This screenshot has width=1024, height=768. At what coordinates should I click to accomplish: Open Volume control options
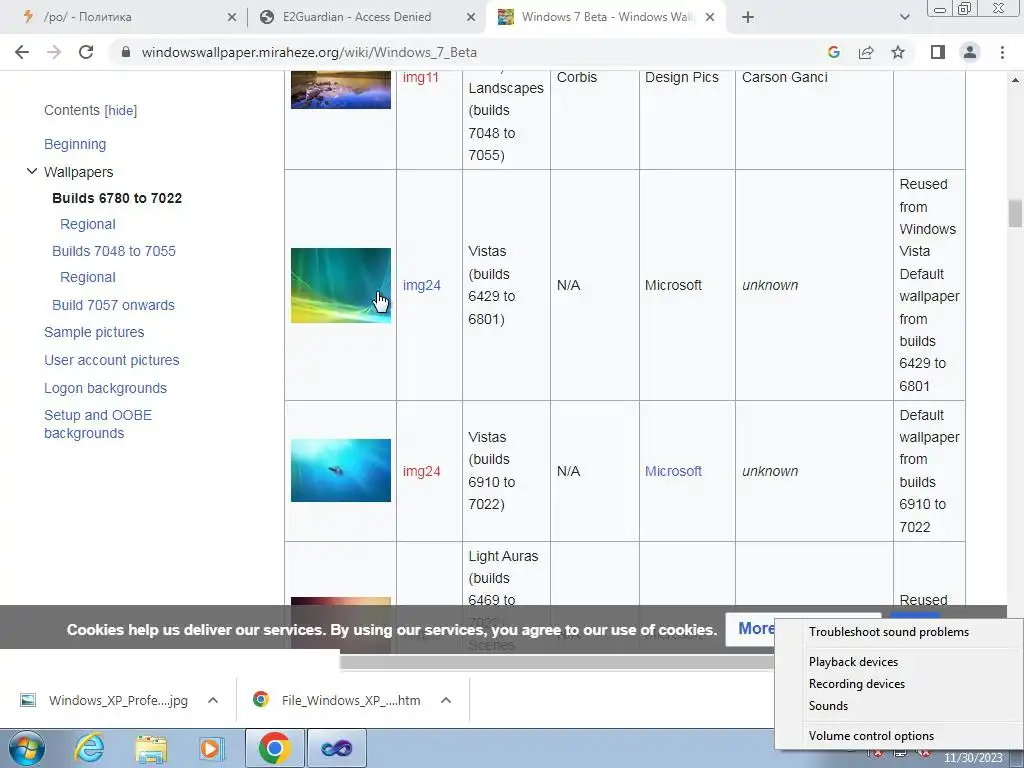click(x=871, y=736)
